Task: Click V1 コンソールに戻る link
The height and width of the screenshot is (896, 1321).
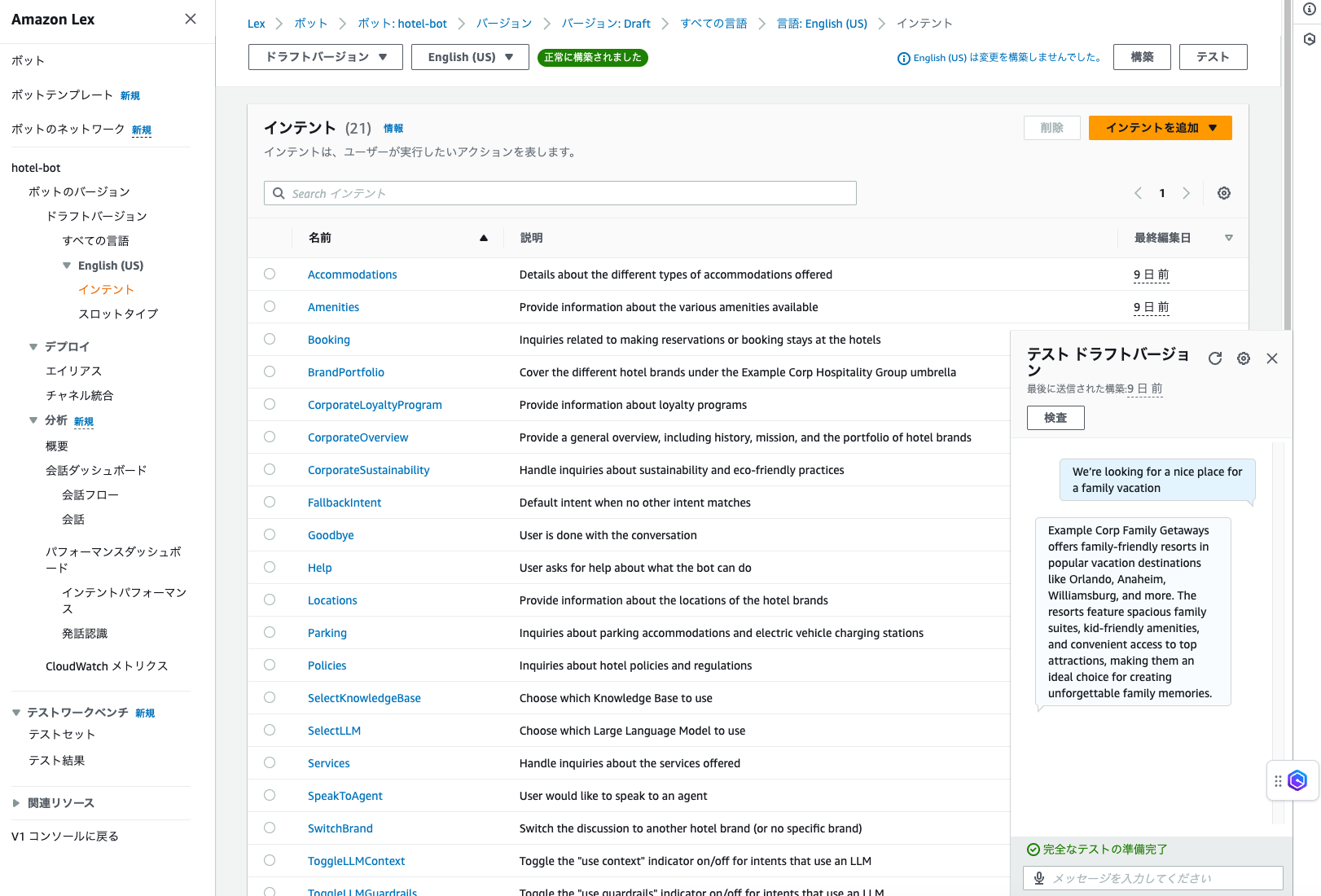Action: pyautogui.click(x=65, y=837)
